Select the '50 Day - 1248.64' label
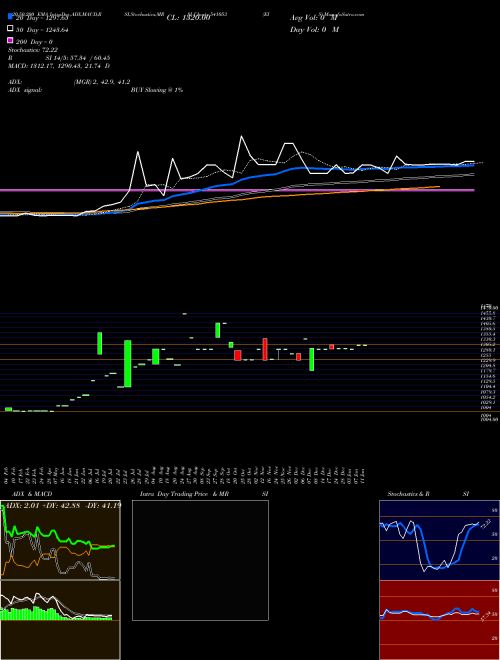This screenshot has height=660, width=500. 42,30
